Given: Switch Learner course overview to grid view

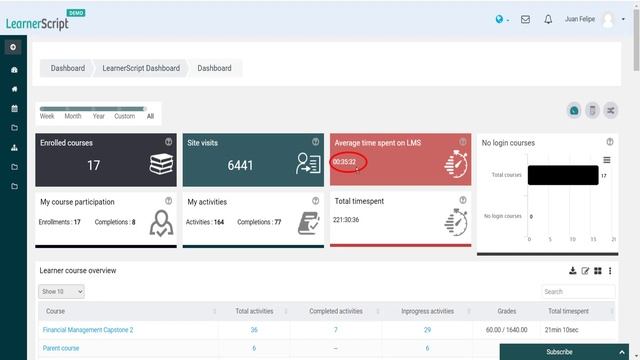Looking at the screenshot, I should [x=598, y=271].
